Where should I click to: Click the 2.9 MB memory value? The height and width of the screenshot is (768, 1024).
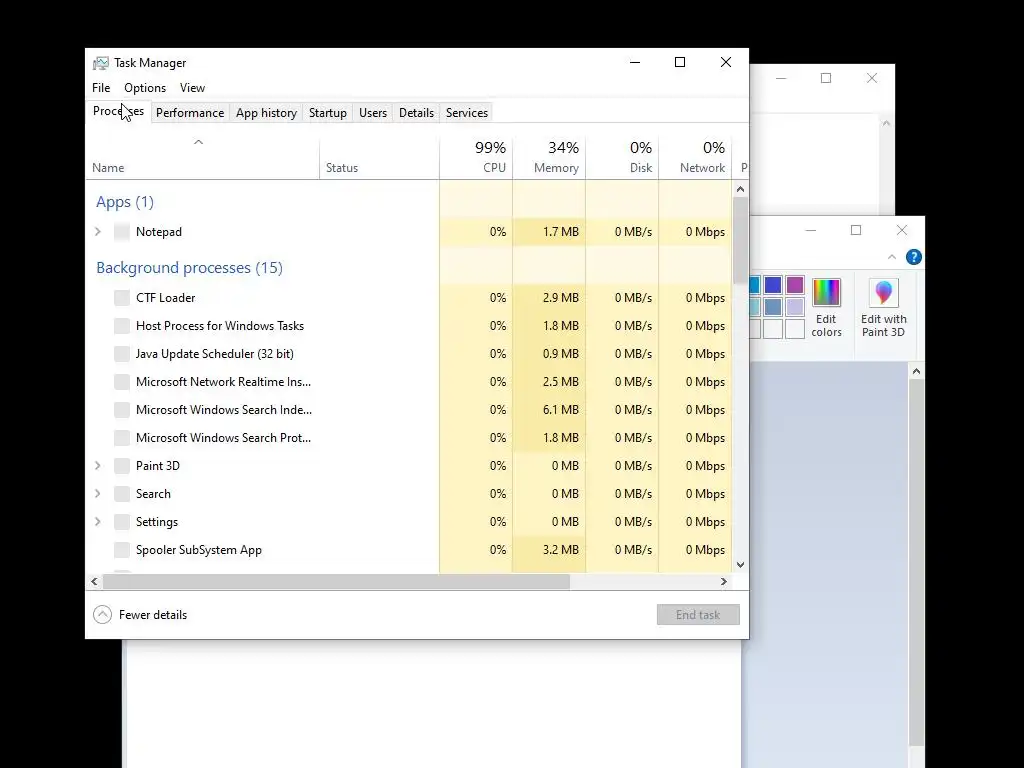(560, 297)
